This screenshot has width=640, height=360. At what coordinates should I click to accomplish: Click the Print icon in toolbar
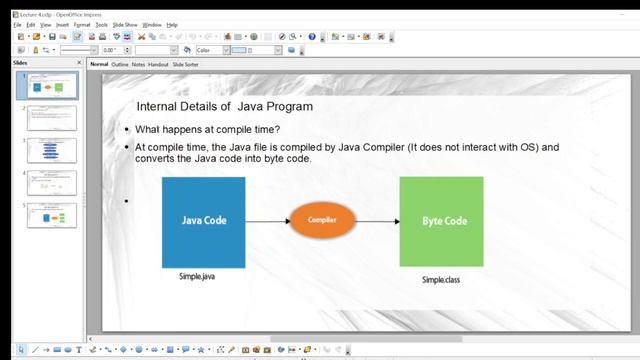[102, 37]
